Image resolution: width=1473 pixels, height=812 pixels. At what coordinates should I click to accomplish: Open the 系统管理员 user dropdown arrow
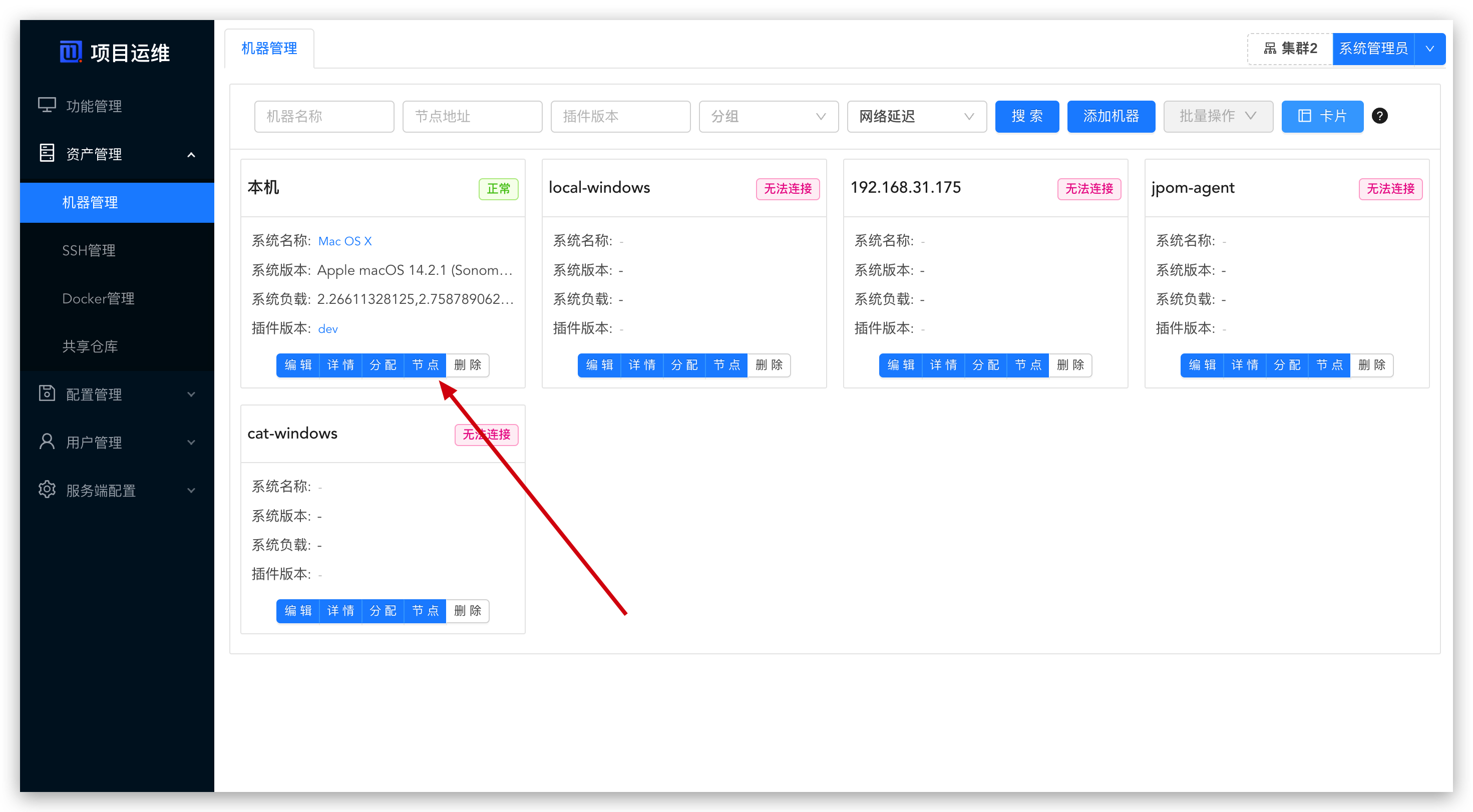coord(1429,49)
